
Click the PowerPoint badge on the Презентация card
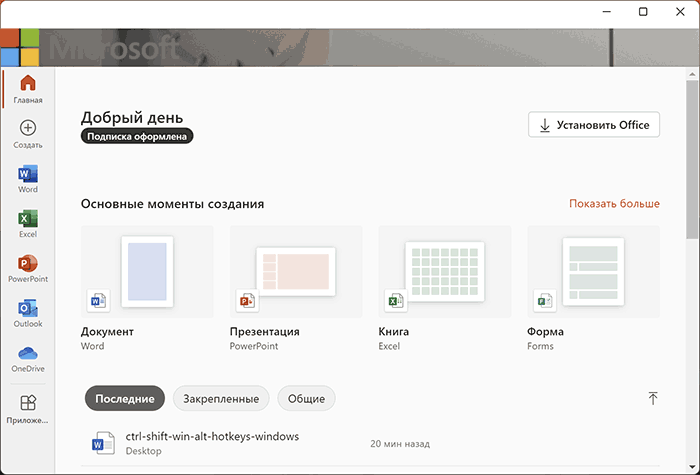click(x=247, y=300)
